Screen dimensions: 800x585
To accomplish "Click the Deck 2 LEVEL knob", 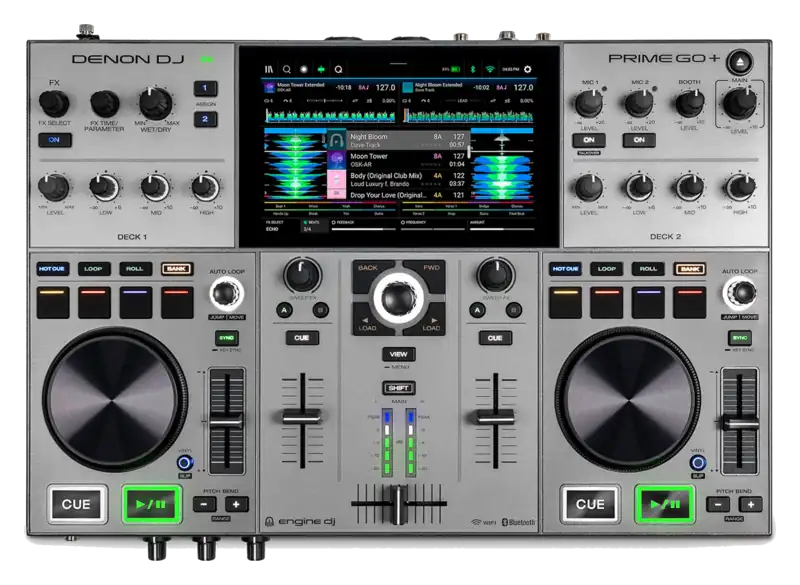I will (589, 188).
